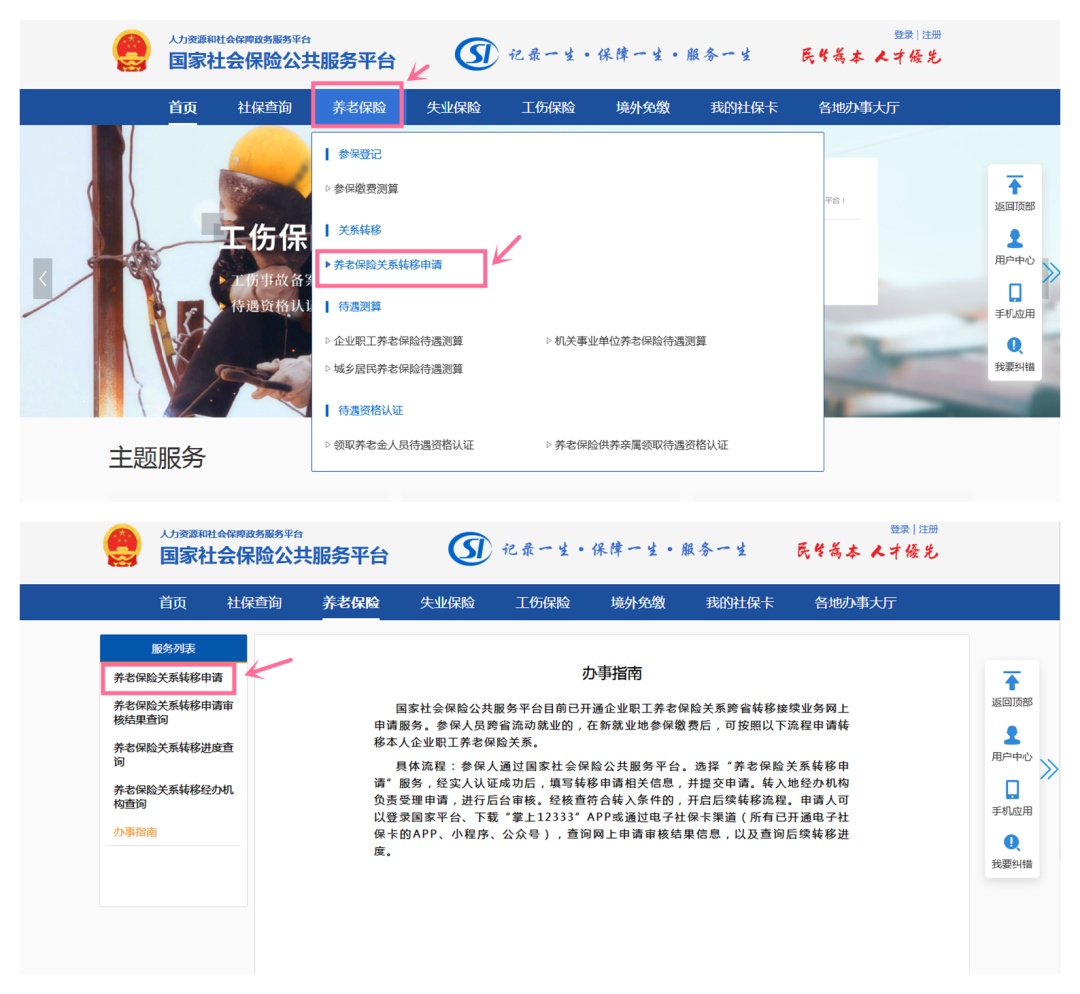The height and width of the screenshot is (994, 1080).
Task: Click 养老保险关系转移申请 under 关系转移 in dropdown
Action: point(388,265)
